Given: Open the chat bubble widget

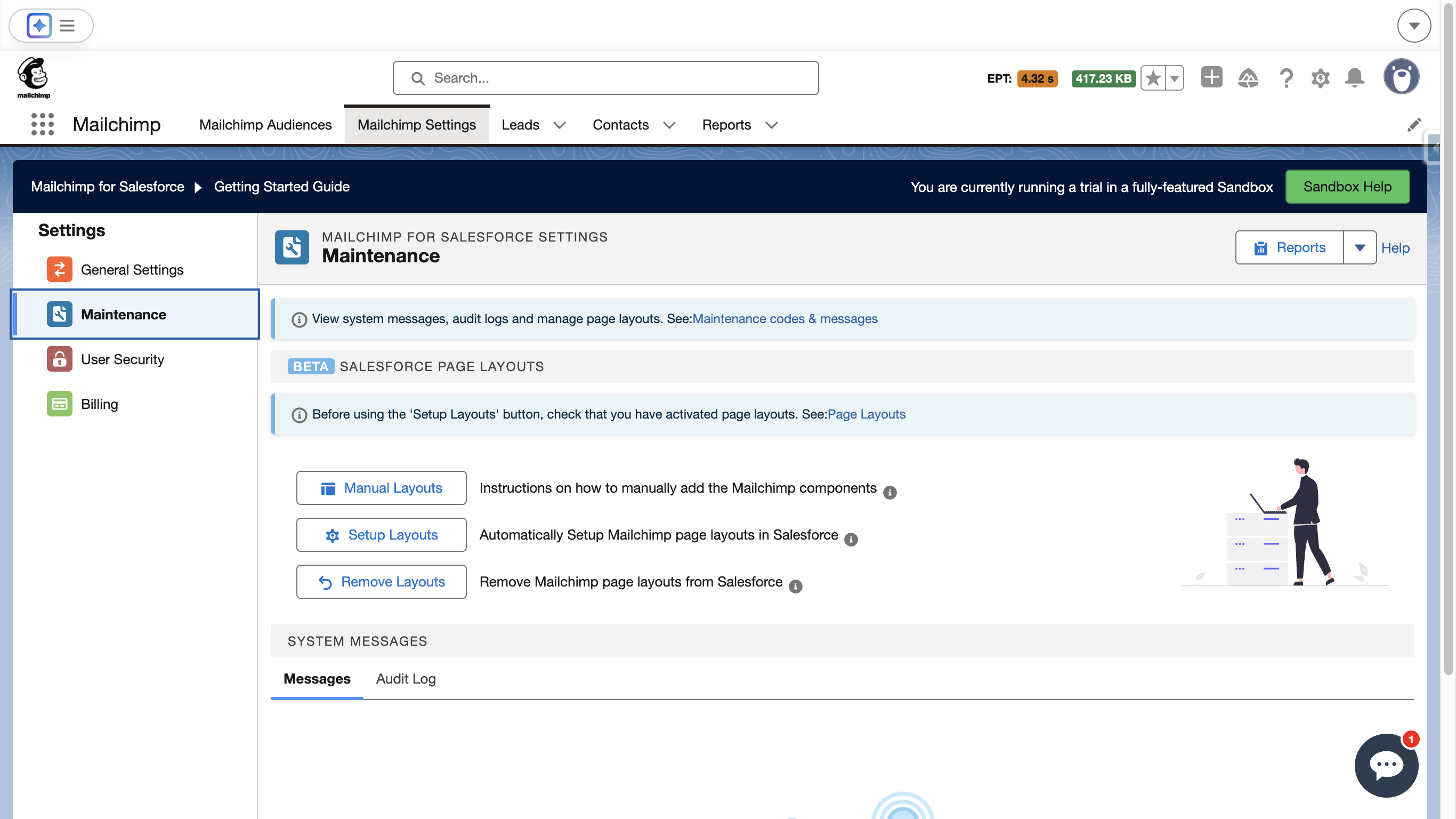Looking at the screenshot, I should click(1386, 765).
